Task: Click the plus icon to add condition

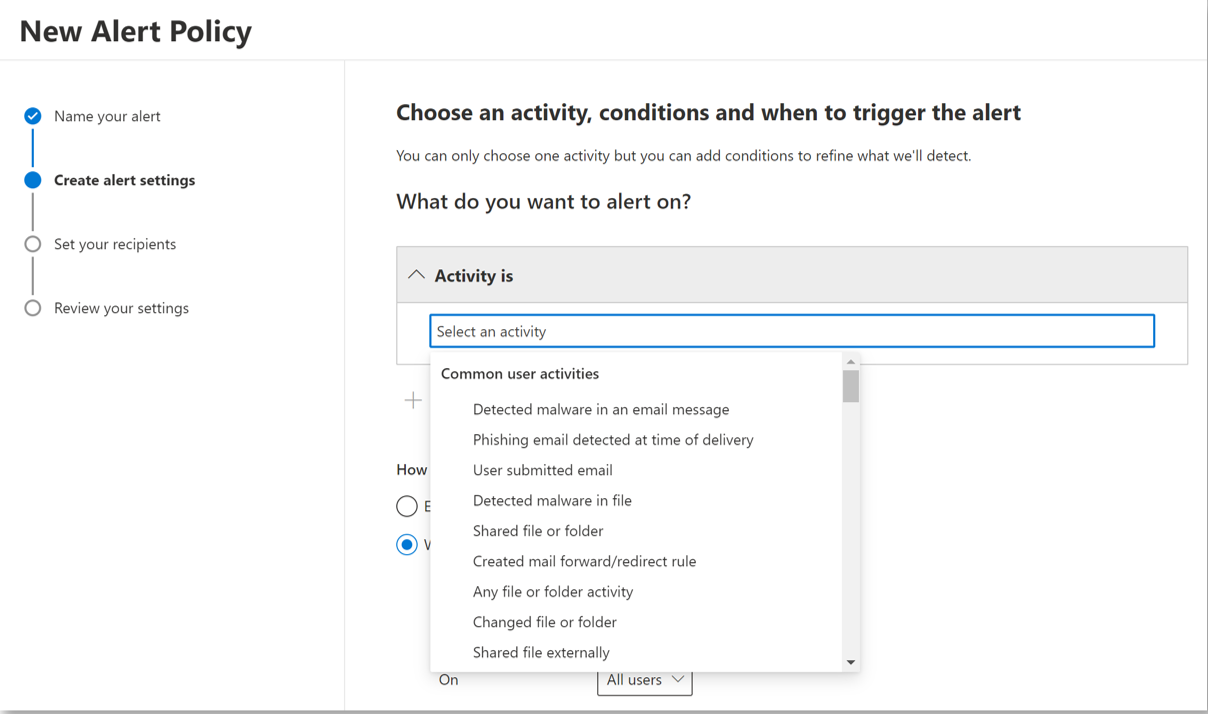Action: coord(413,400)
